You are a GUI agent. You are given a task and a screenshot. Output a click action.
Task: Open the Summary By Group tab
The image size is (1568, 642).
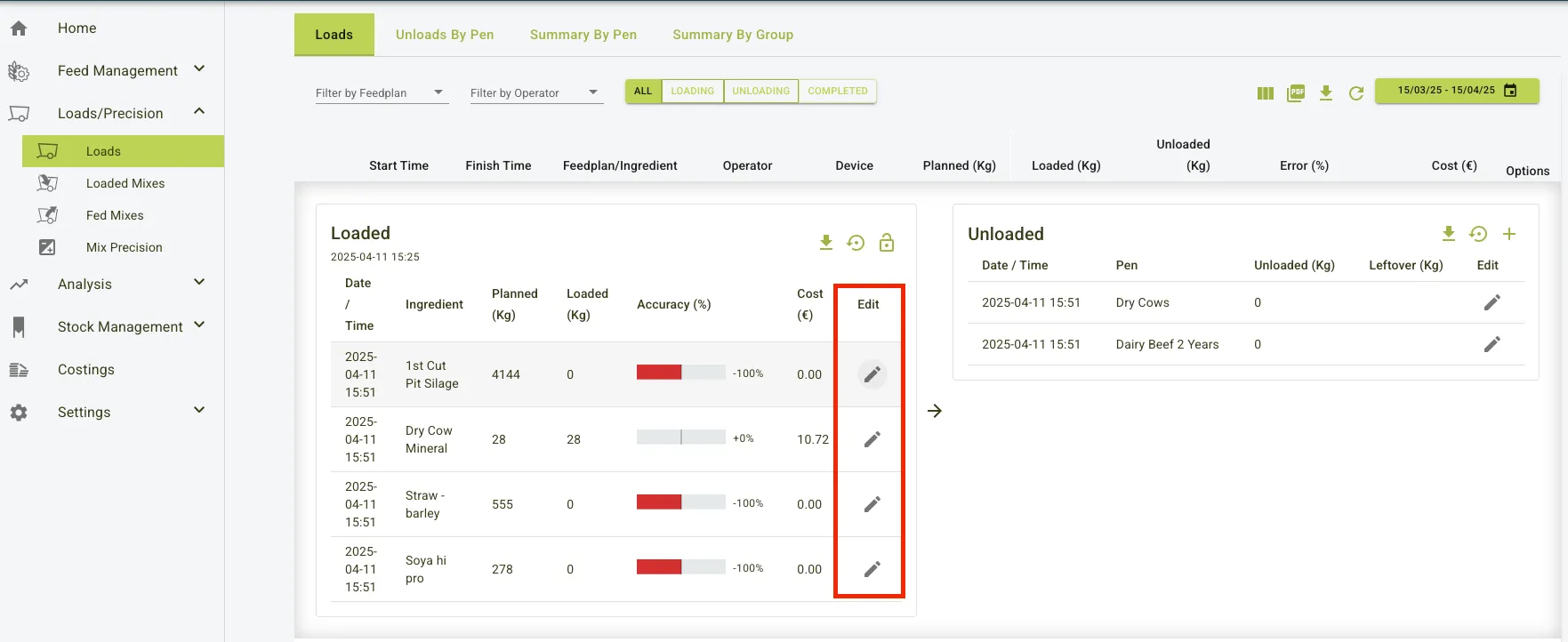(x=732, y=35)
